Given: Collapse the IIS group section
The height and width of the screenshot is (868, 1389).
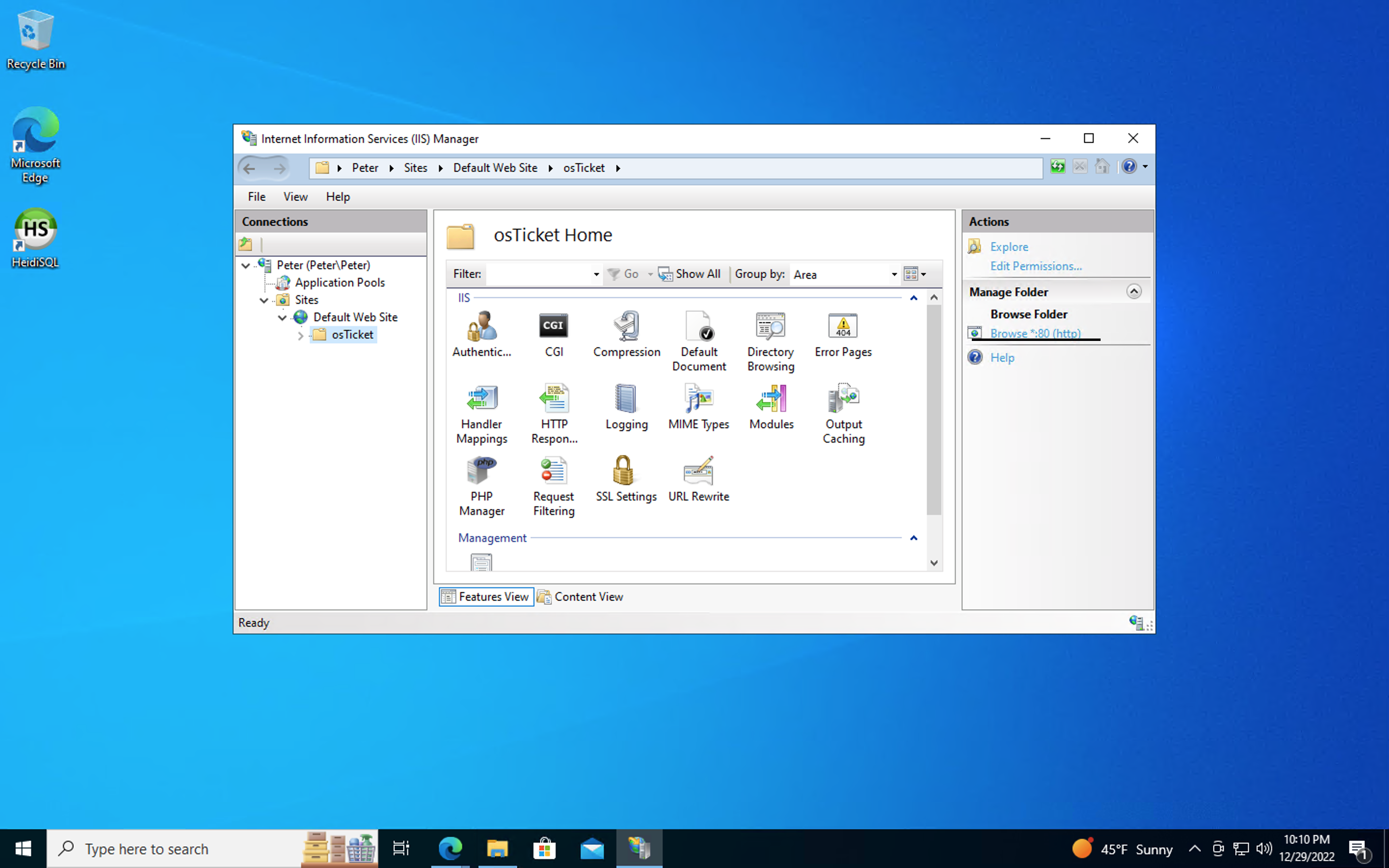Looking at the screenshot, I should tap(913, 298).
